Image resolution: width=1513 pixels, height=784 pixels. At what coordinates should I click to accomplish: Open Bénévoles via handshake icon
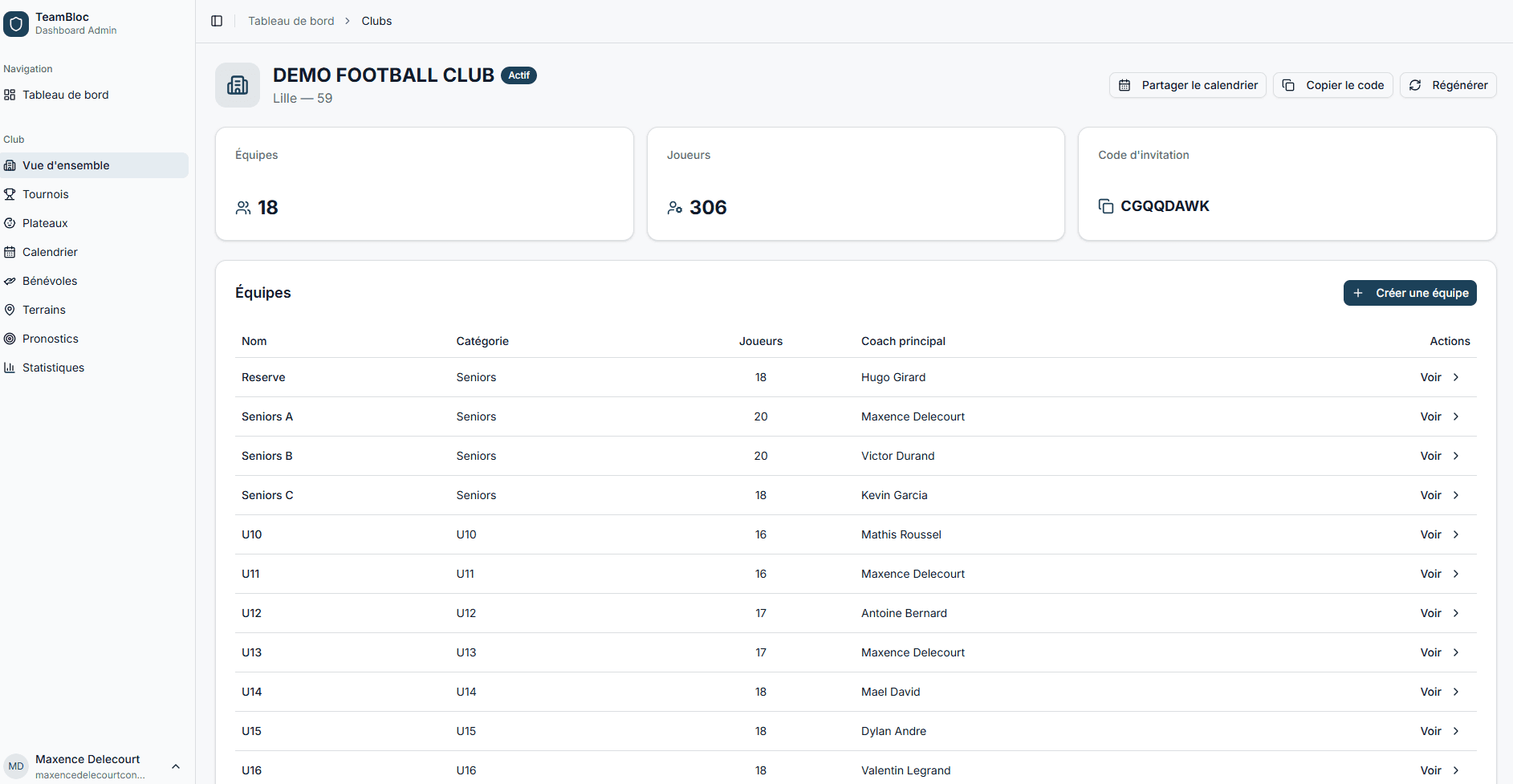click(10, 281)
